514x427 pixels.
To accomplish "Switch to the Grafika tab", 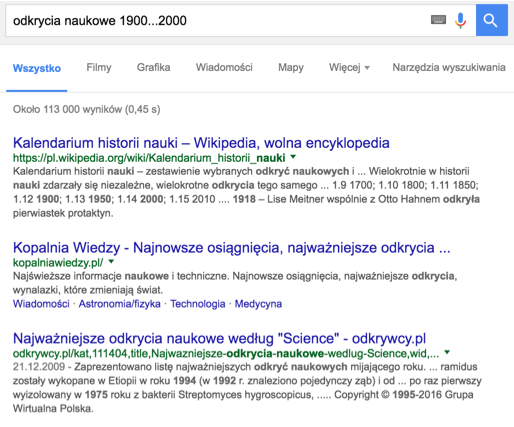I will tap(153, 67).
